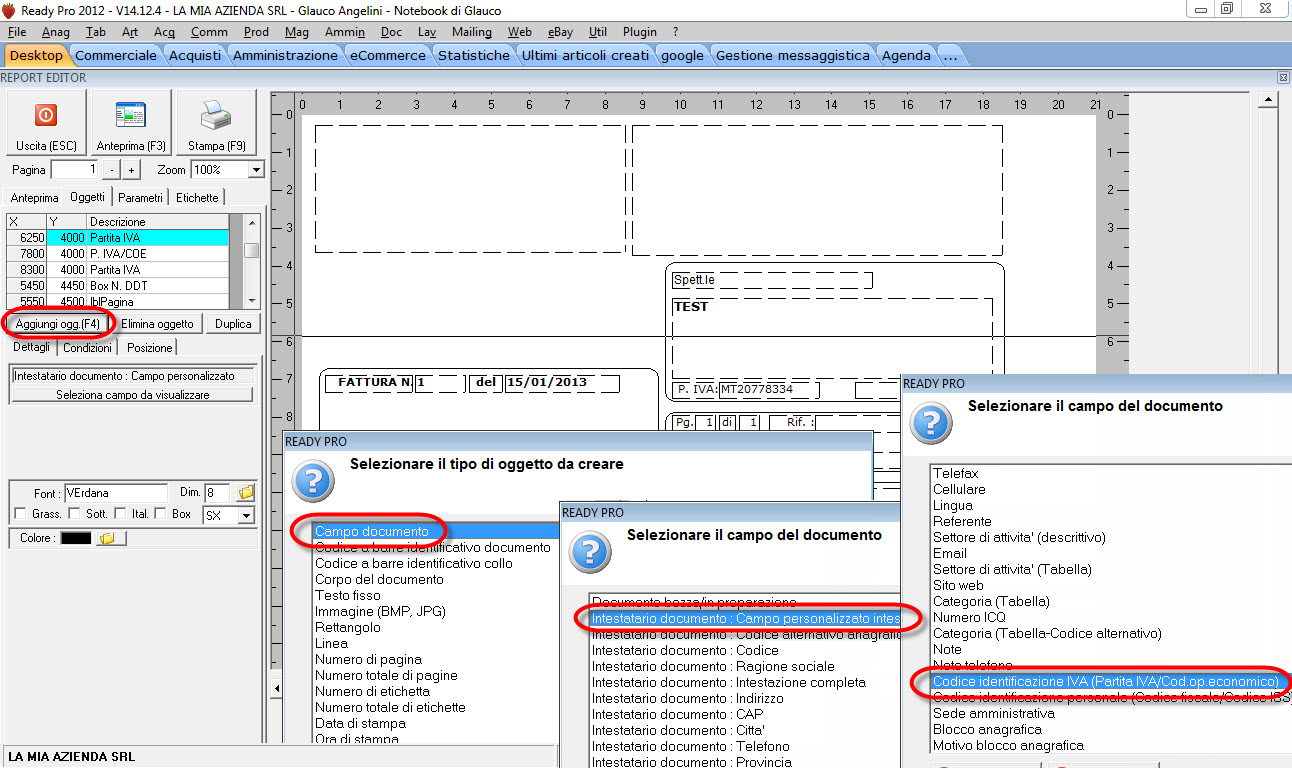Image resolution: width=1292 pixels, height=768 pixels.
Task: Select Intestatario documento : Ragione sociale
Action: pyautogui.click(x=713, y=666)
